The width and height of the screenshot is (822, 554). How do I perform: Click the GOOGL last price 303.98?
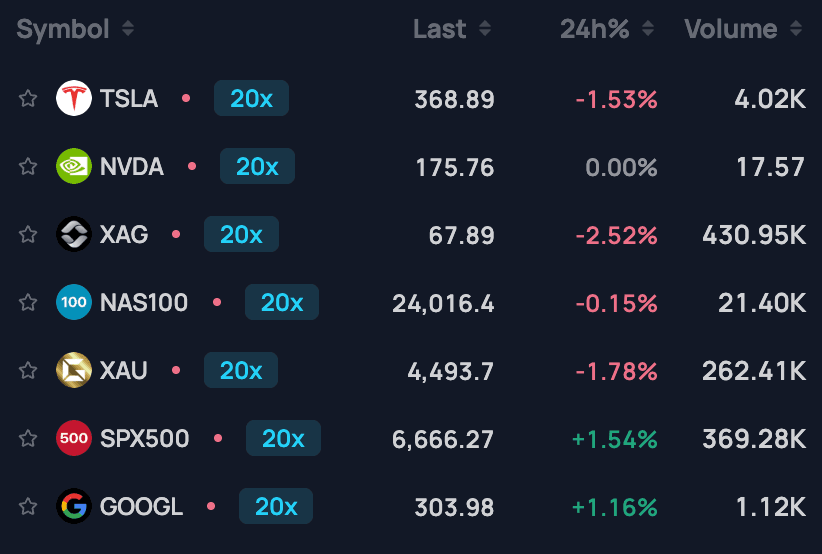454,507
